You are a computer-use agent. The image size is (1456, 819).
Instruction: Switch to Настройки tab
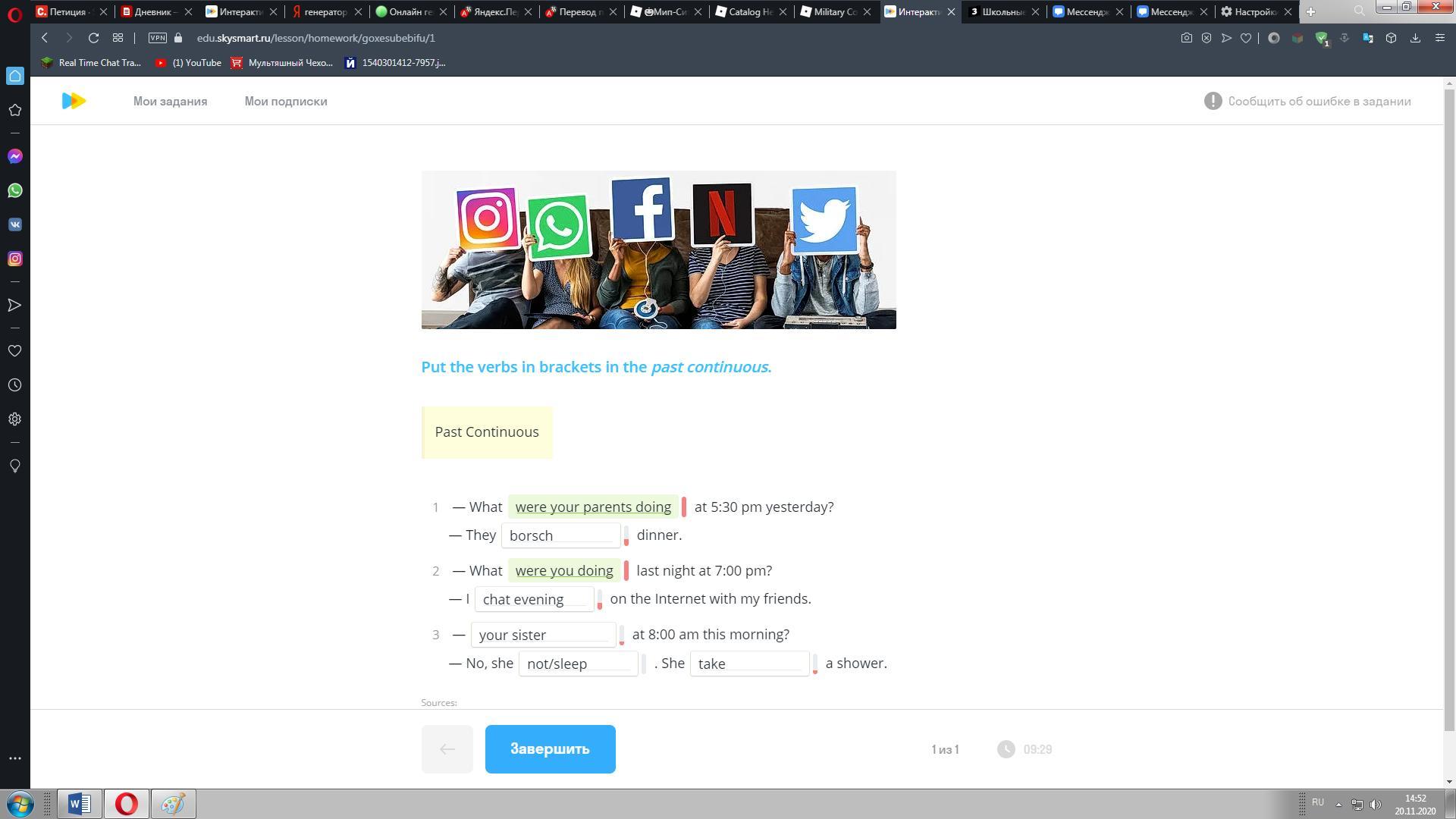pos(1257,11)
